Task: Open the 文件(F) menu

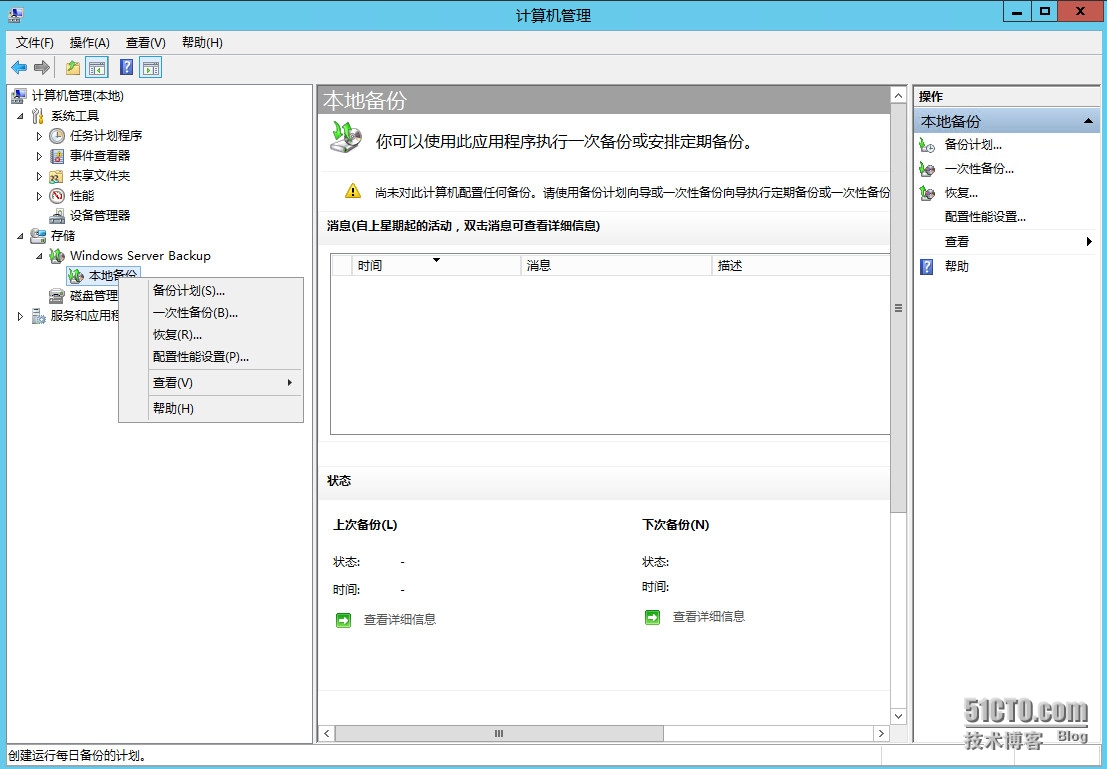Action: click(x=35, y=42)
